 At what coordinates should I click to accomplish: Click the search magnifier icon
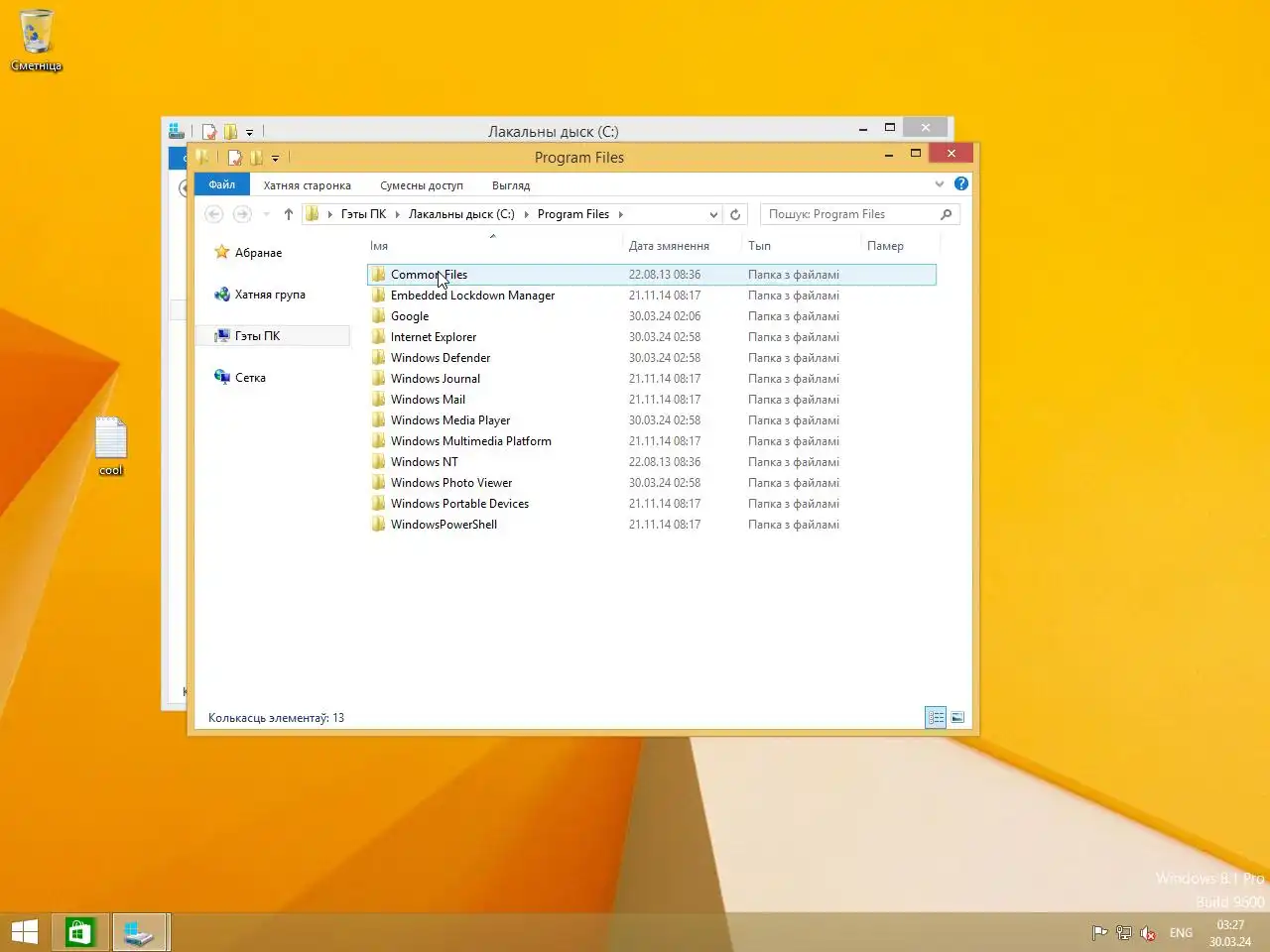[x=947, y=214]
